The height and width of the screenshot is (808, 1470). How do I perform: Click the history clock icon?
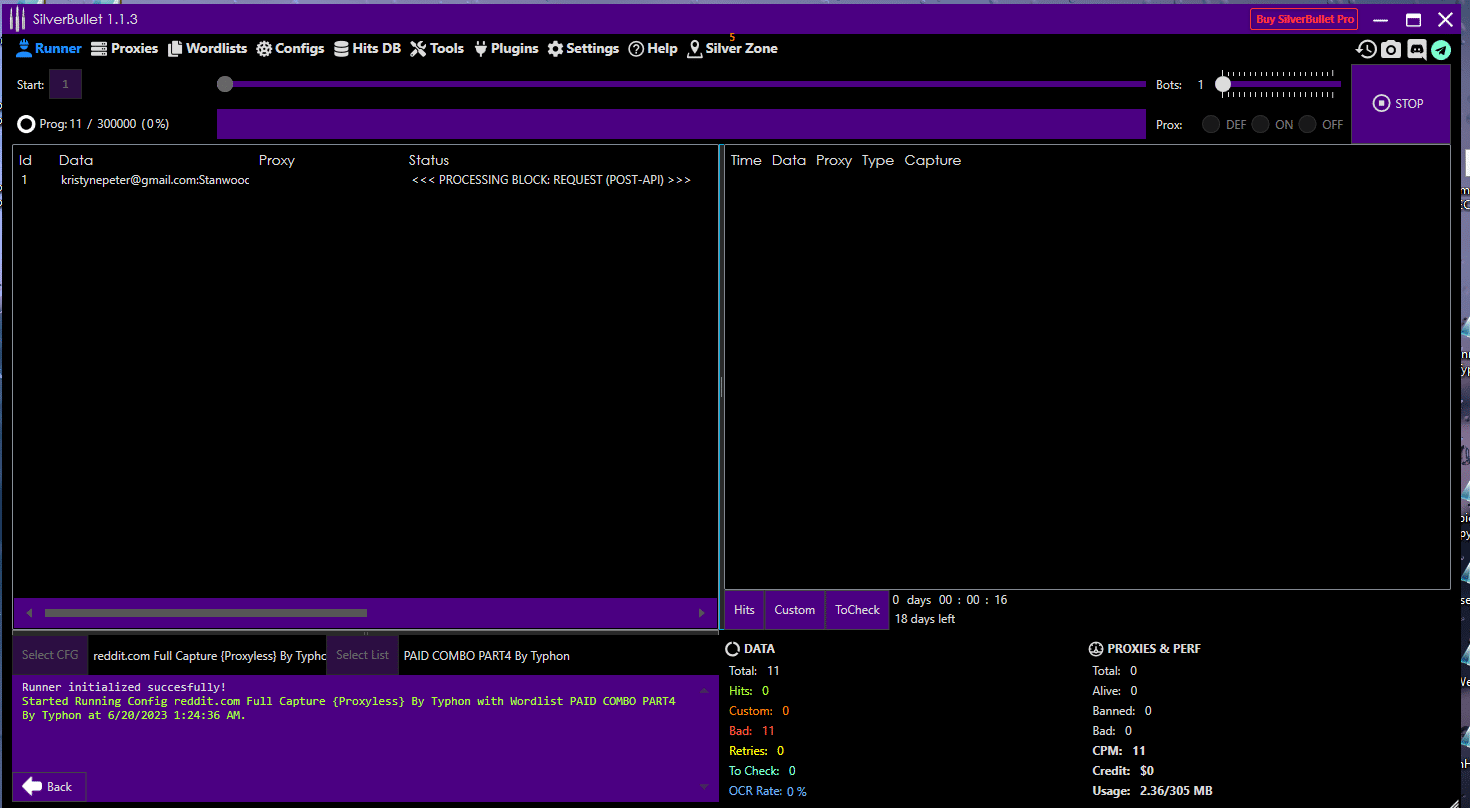[x=1366, y=49]
